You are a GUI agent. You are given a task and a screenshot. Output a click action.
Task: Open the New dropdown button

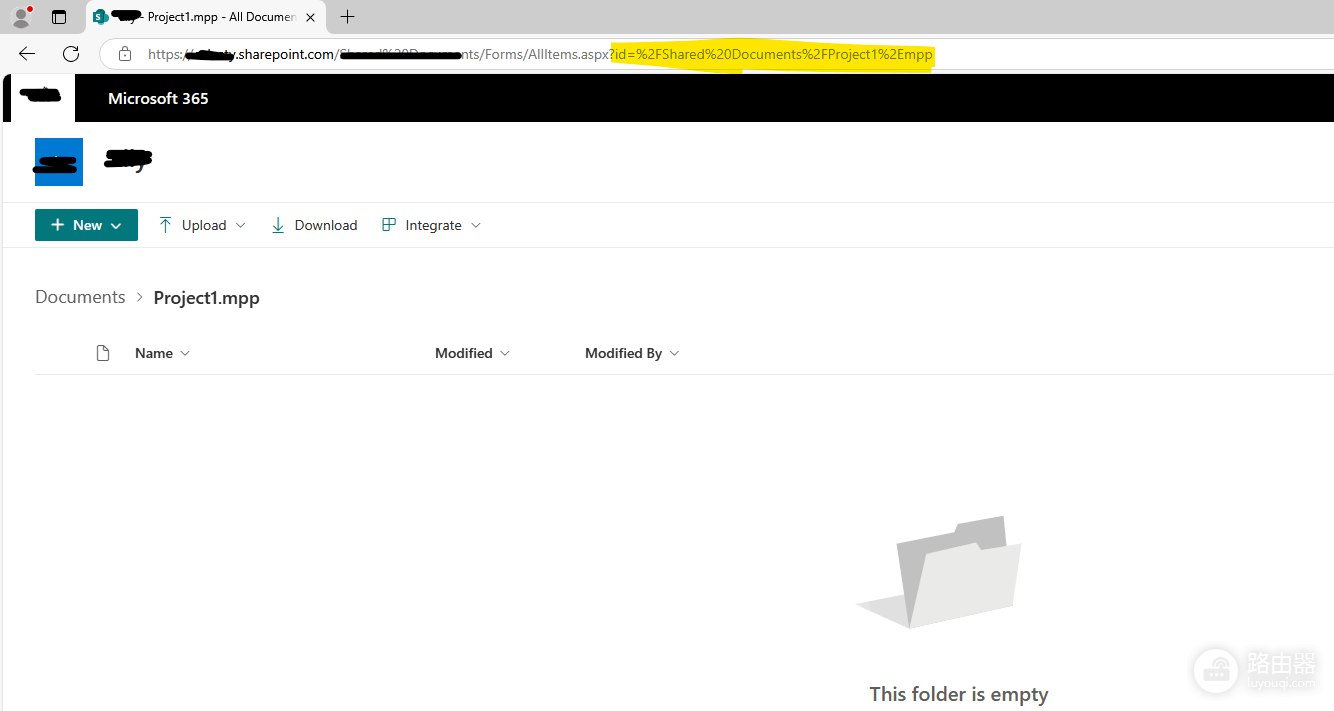tap(86, 225)
